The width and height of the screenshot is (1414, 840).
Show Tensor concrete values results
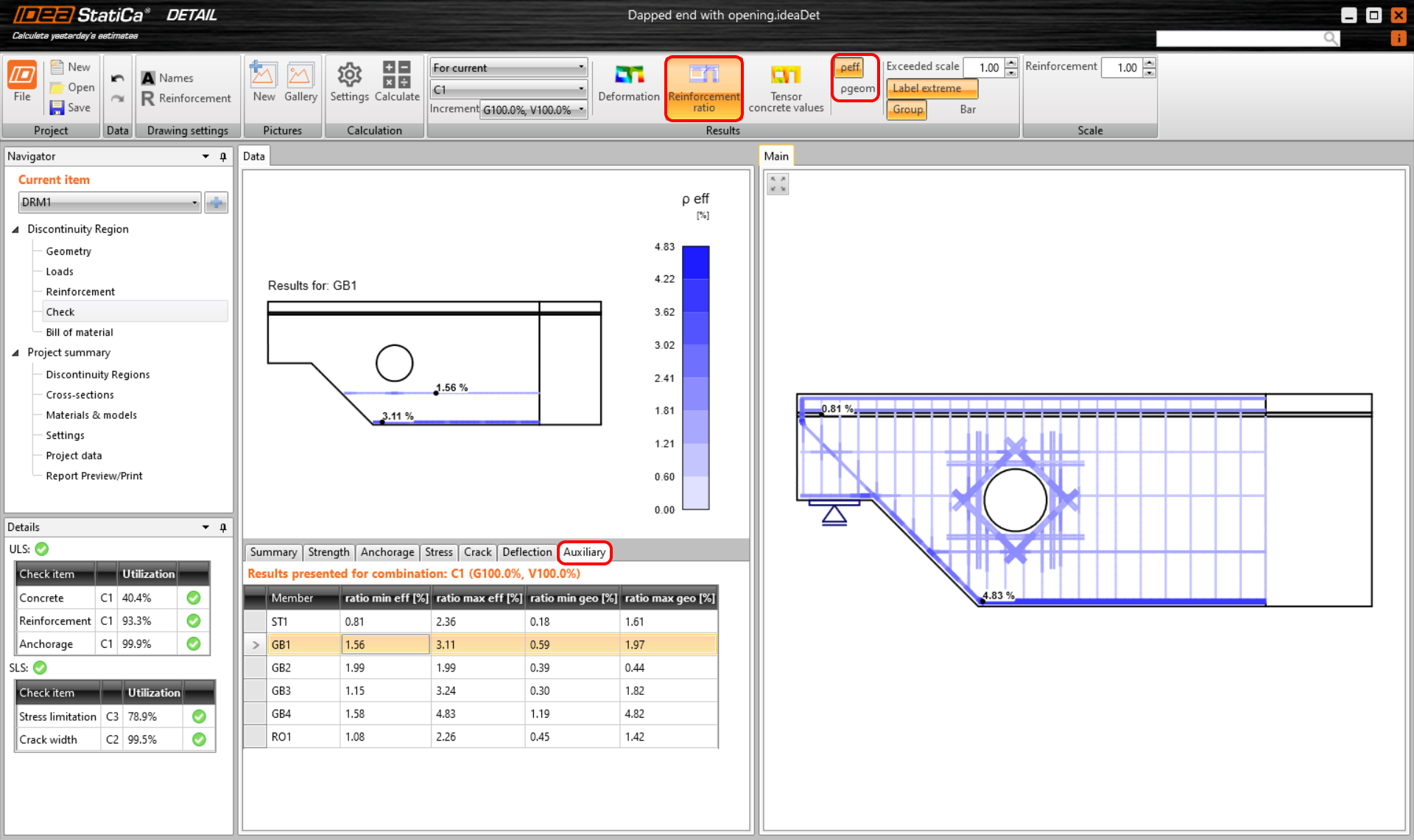tap(785, 81)
